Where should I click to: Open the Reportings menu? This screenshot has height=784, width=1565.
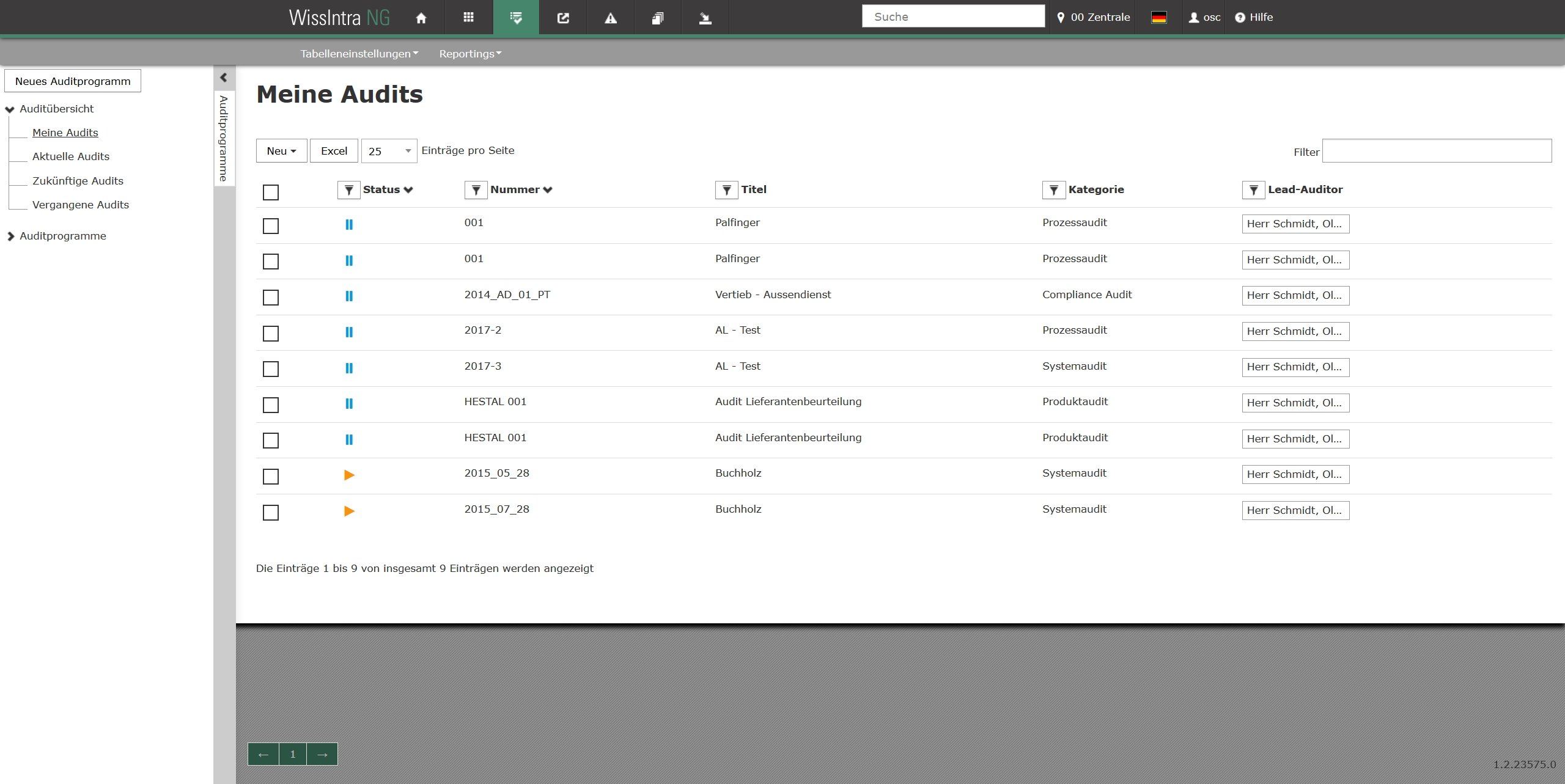469,54
